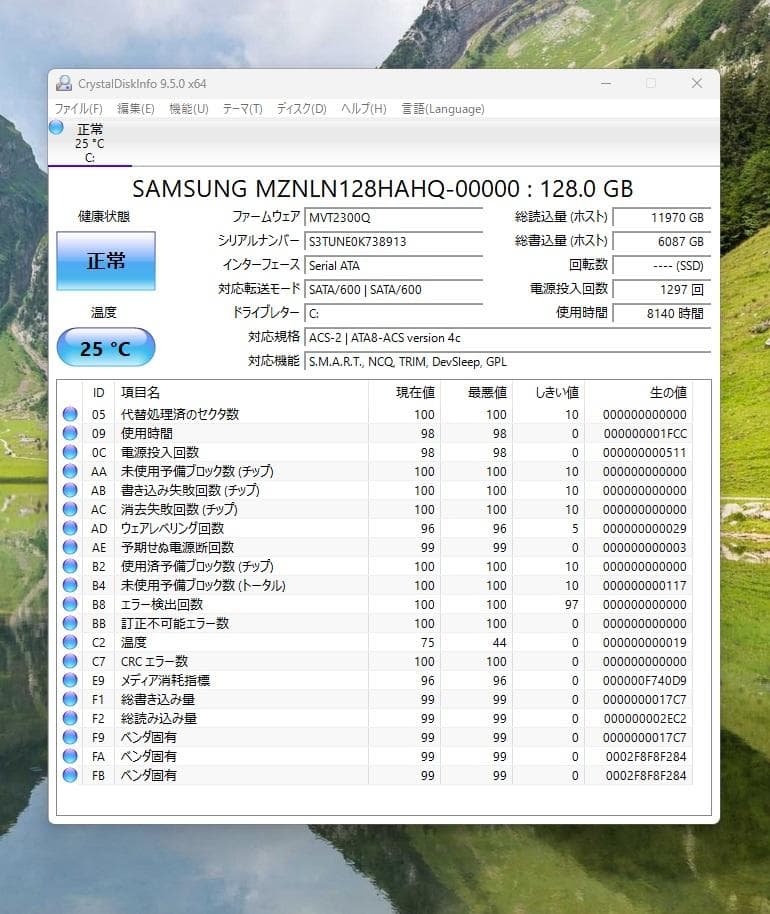Image resolution: width=770 pixels, height=914 pixels.
Task: Click the power on count value 1297 回
Action: pyautogui.click(x=662, y=289)
